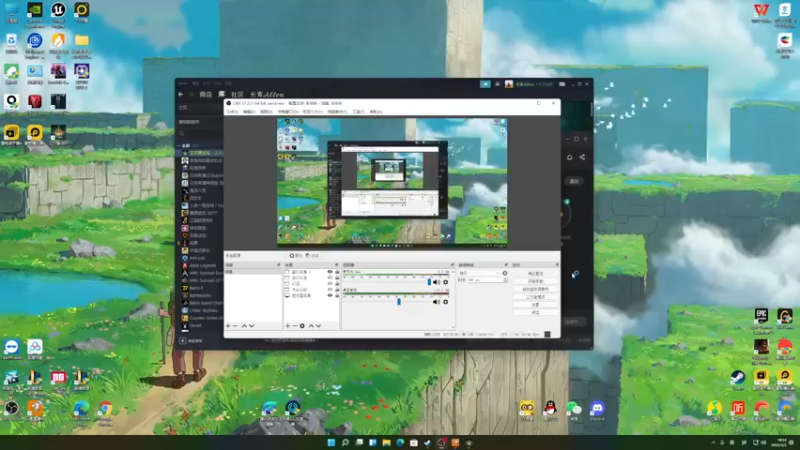Viewport: 800px width, 450px height.
Task: Open the 文件(F) menu in OBS
Action: pyautogui.click(x=232, y=112)
